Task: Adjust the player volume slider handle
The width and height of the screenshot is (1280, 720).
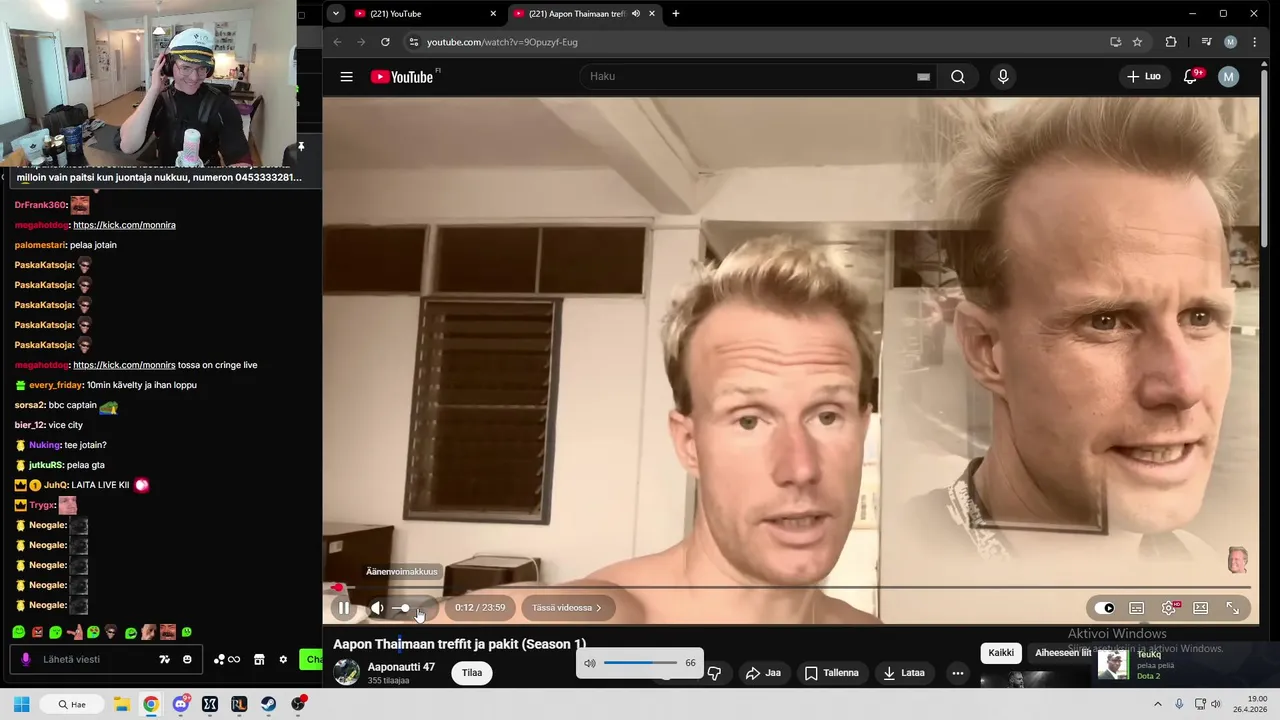Action: click(x=405, y=608)
